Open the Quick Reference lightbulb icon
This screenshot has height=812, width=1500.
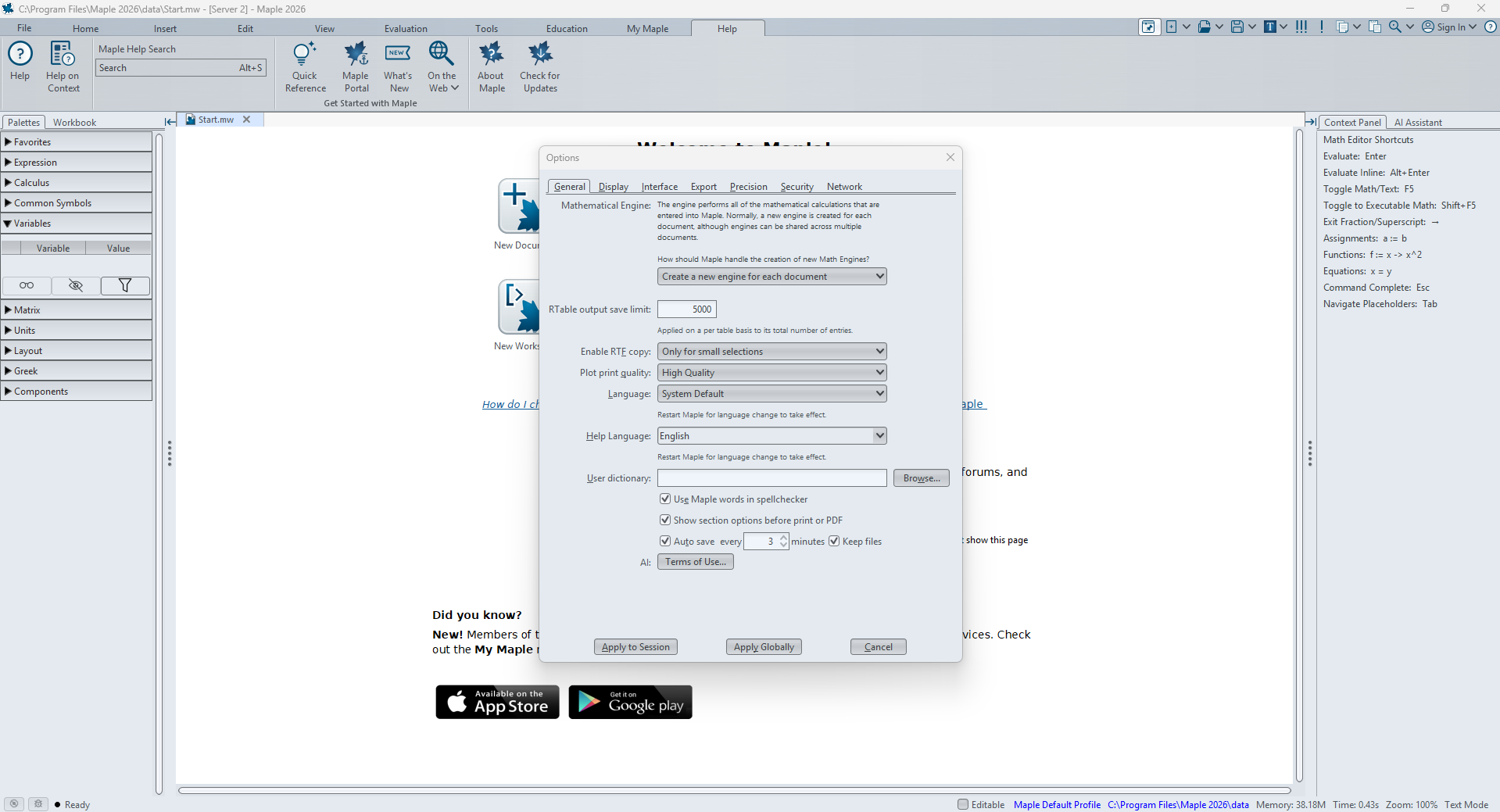tap(305, 55)
